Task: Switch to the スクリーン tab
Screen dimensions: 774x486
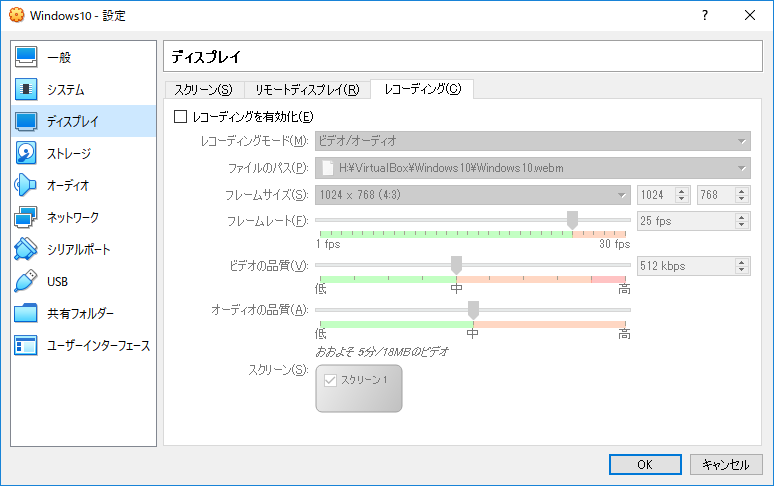Action: [203, 90]
